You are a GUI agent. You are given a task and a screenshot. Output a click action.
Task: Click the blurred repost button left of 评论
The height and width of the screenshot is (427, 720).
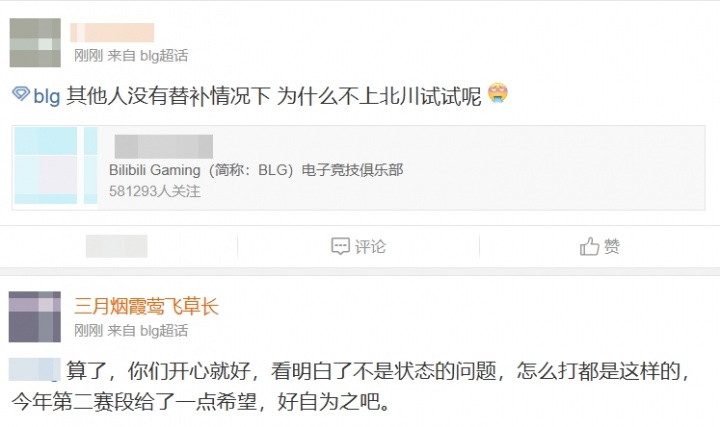117,246
